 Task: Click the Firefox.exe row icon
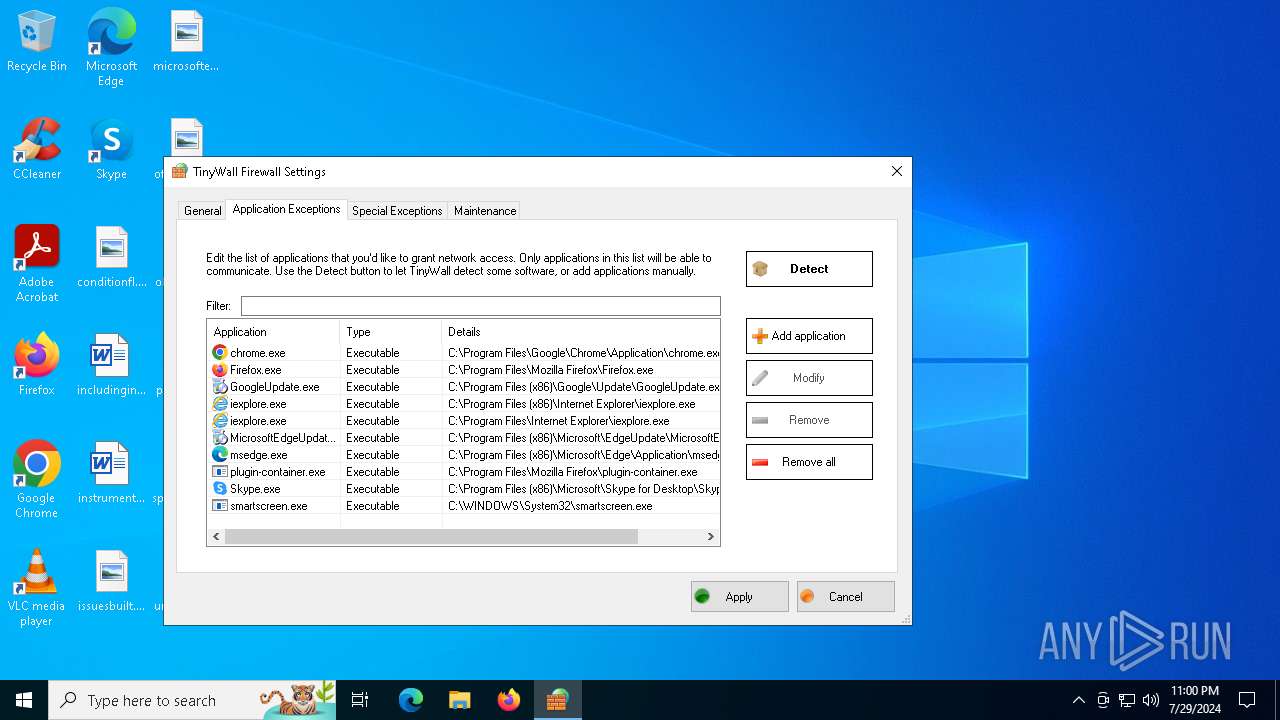[x=220, y=370]
